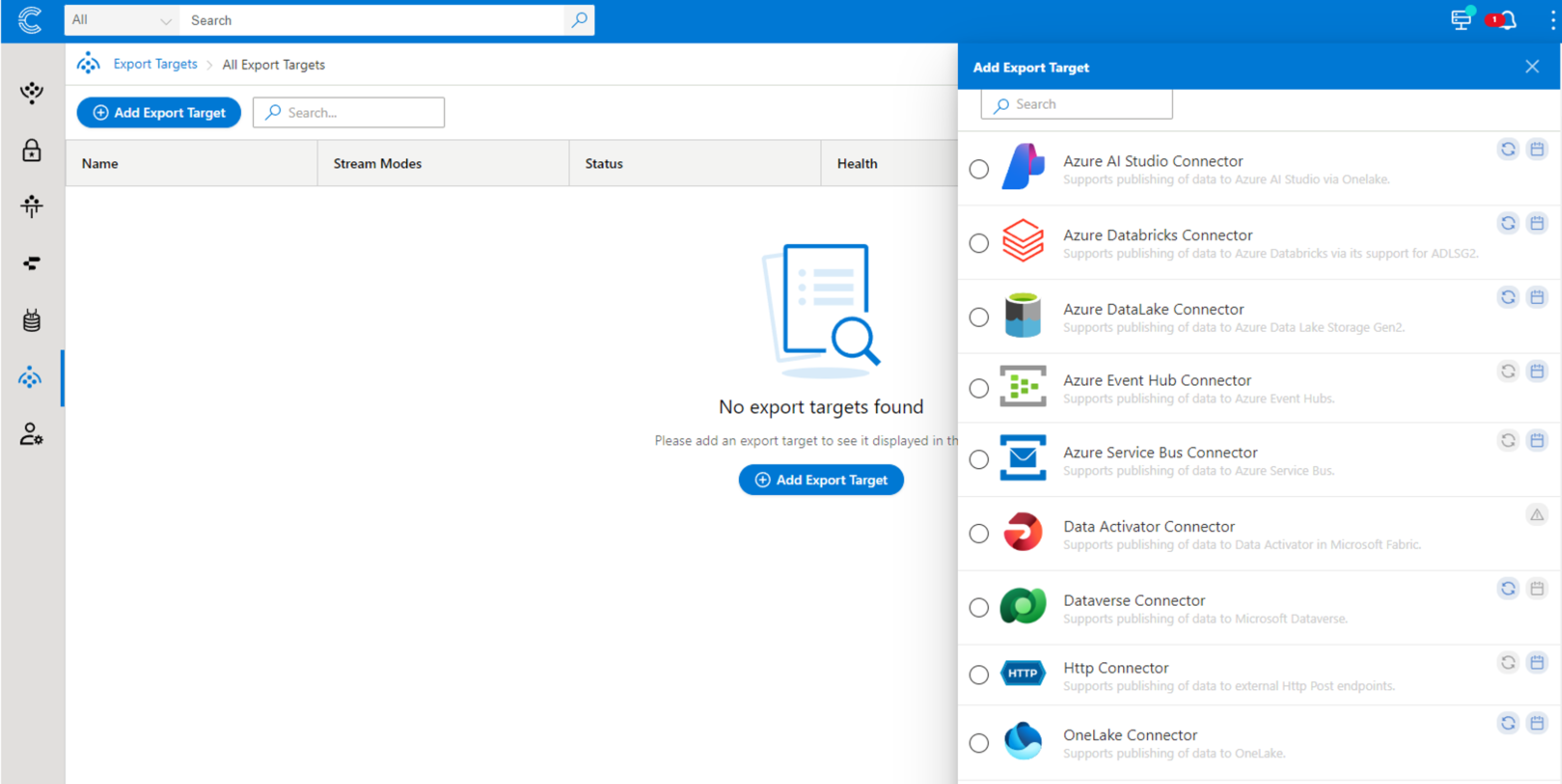Open the Export Targets breadcrumb link
The width and height of the screenshot is (1562, 784).
(154, 64)
